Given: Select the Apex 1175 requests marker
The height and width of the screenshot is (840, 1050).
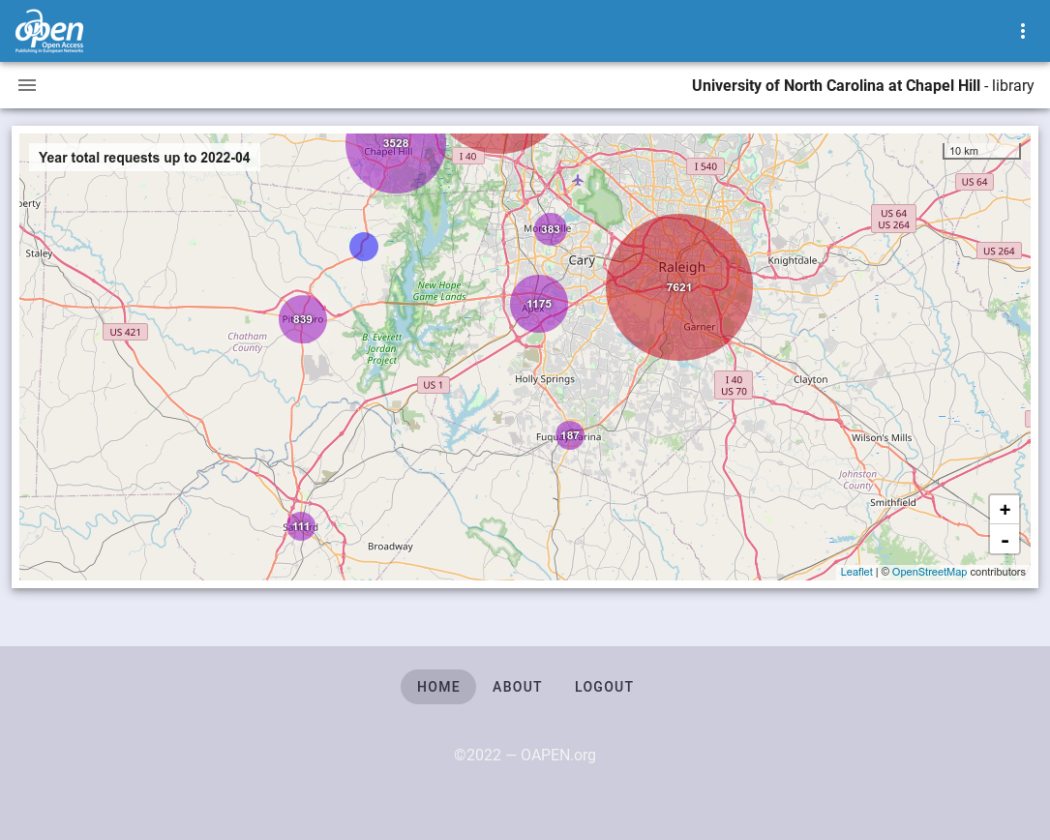Looking at the screenshot, I should 539,304.
